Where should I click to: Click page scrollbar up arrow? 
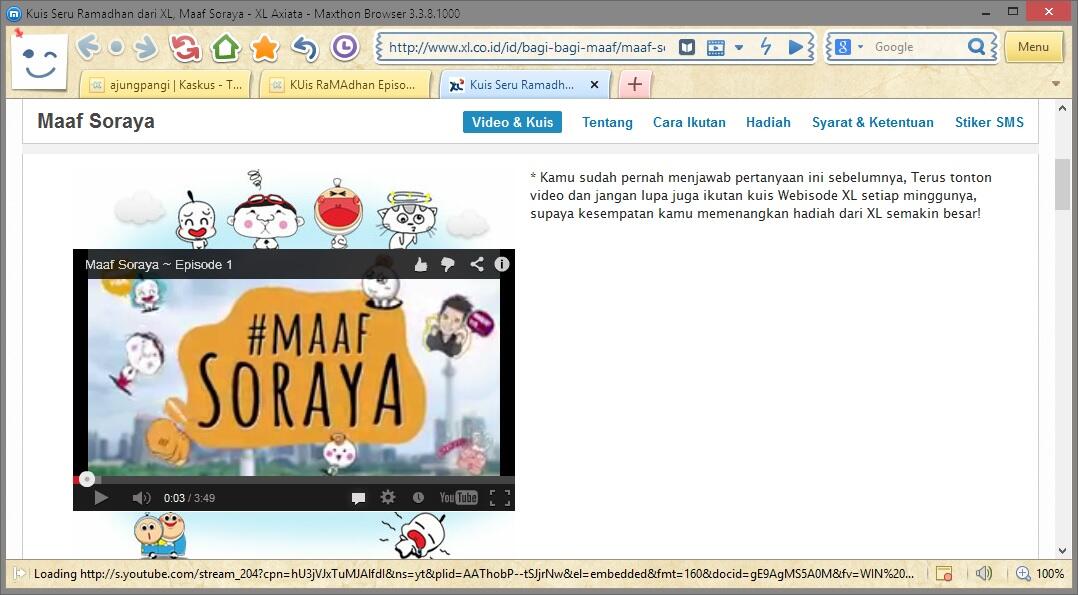pos(1062,109)
